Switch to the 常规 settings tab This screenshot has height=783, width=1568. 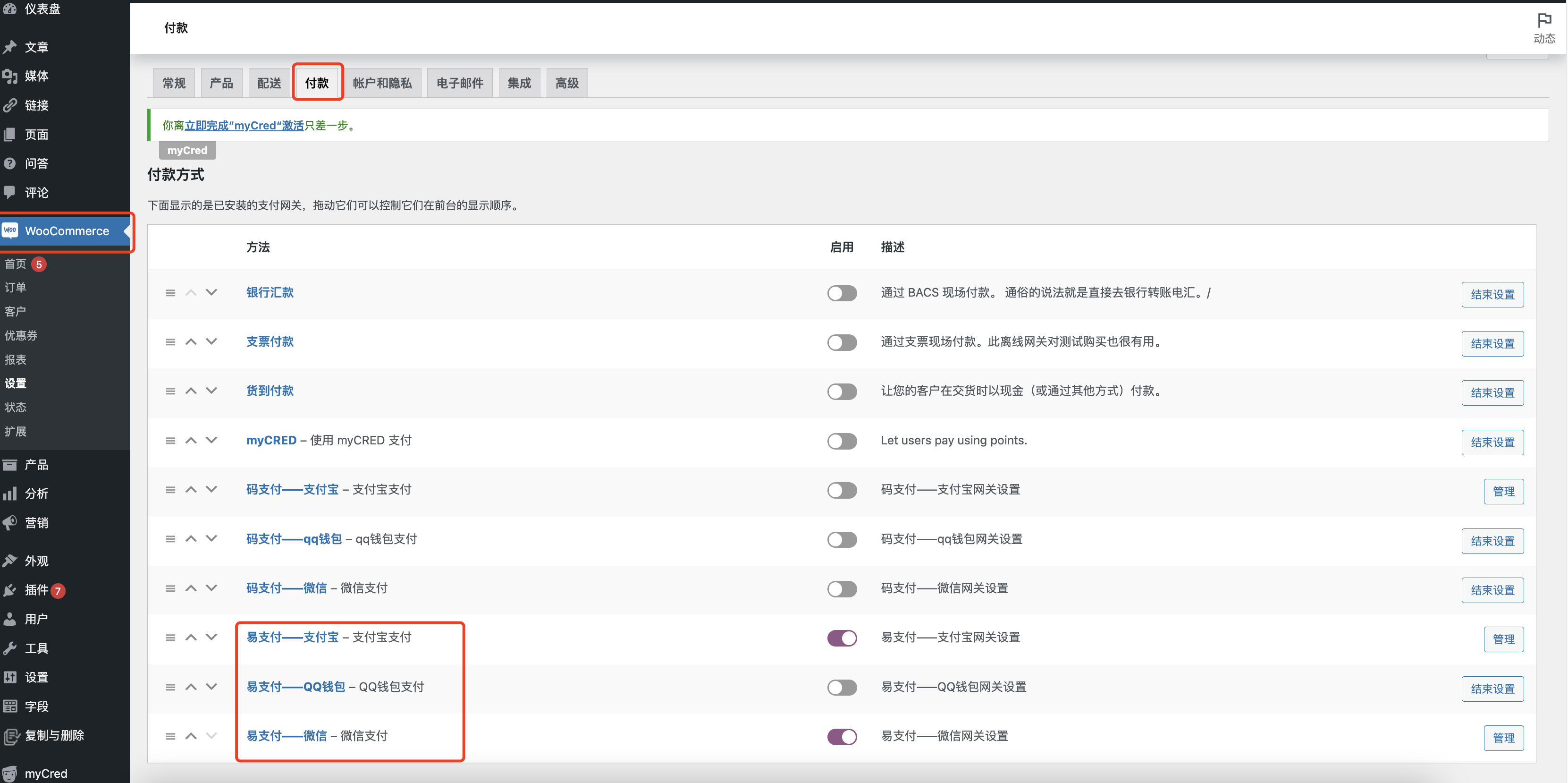174,83
